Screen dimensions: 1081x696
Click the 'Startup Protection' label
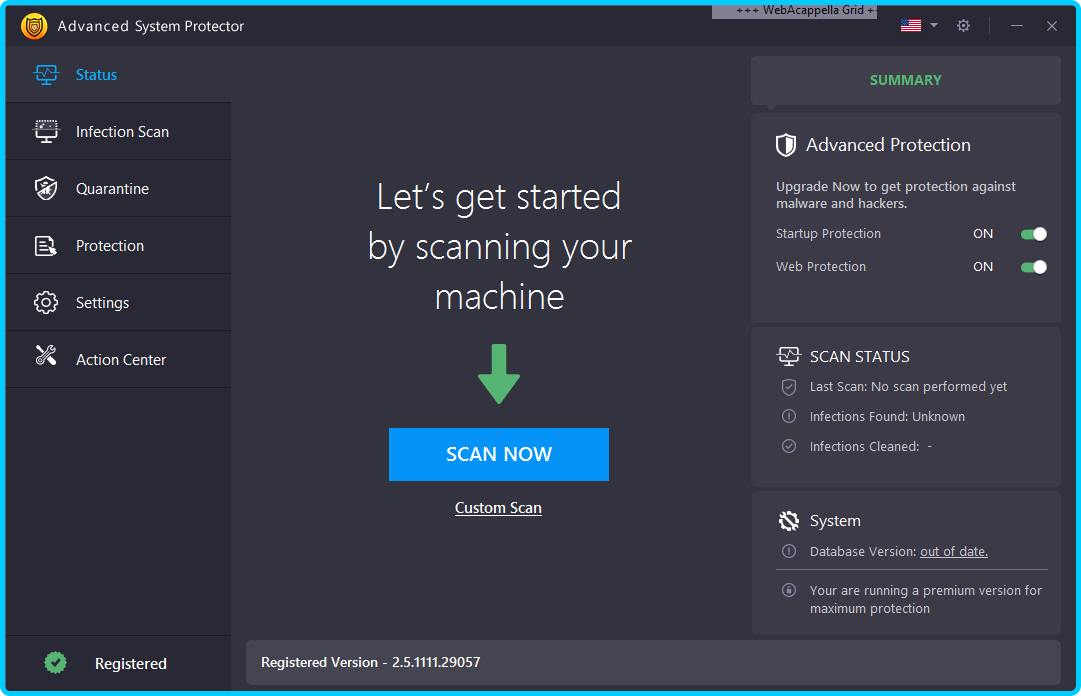pyautogui.click(x=828, y=234)
